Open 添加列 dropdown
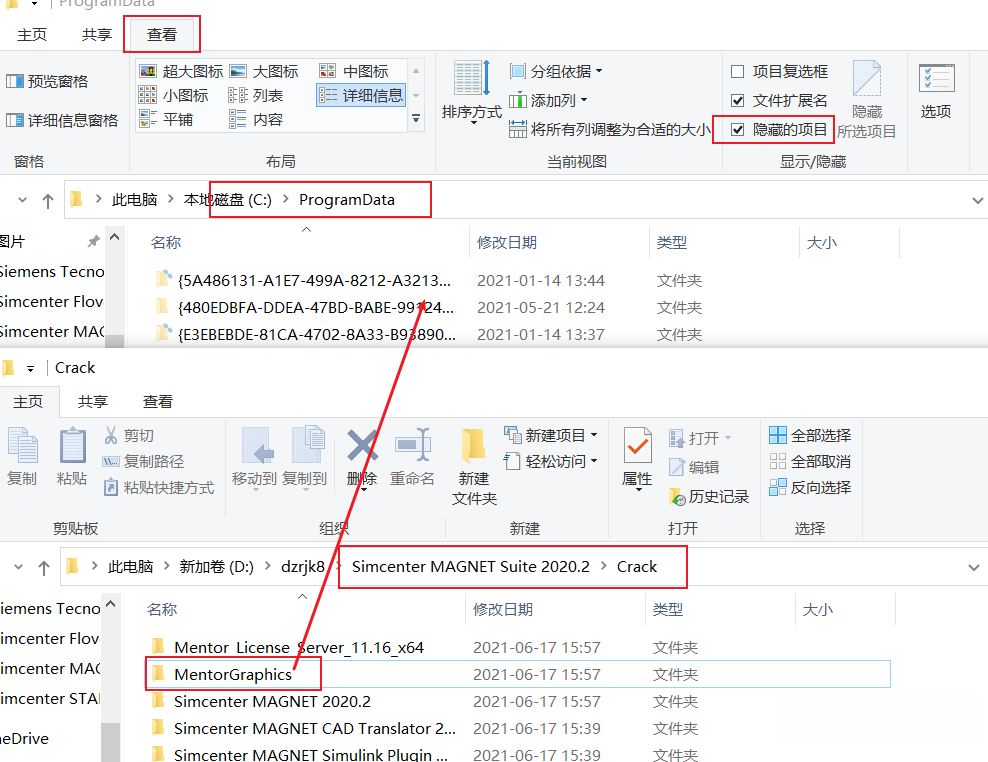The width and height of the screenshot is (988, 762). pyautogui.click(x=548, y=100)
